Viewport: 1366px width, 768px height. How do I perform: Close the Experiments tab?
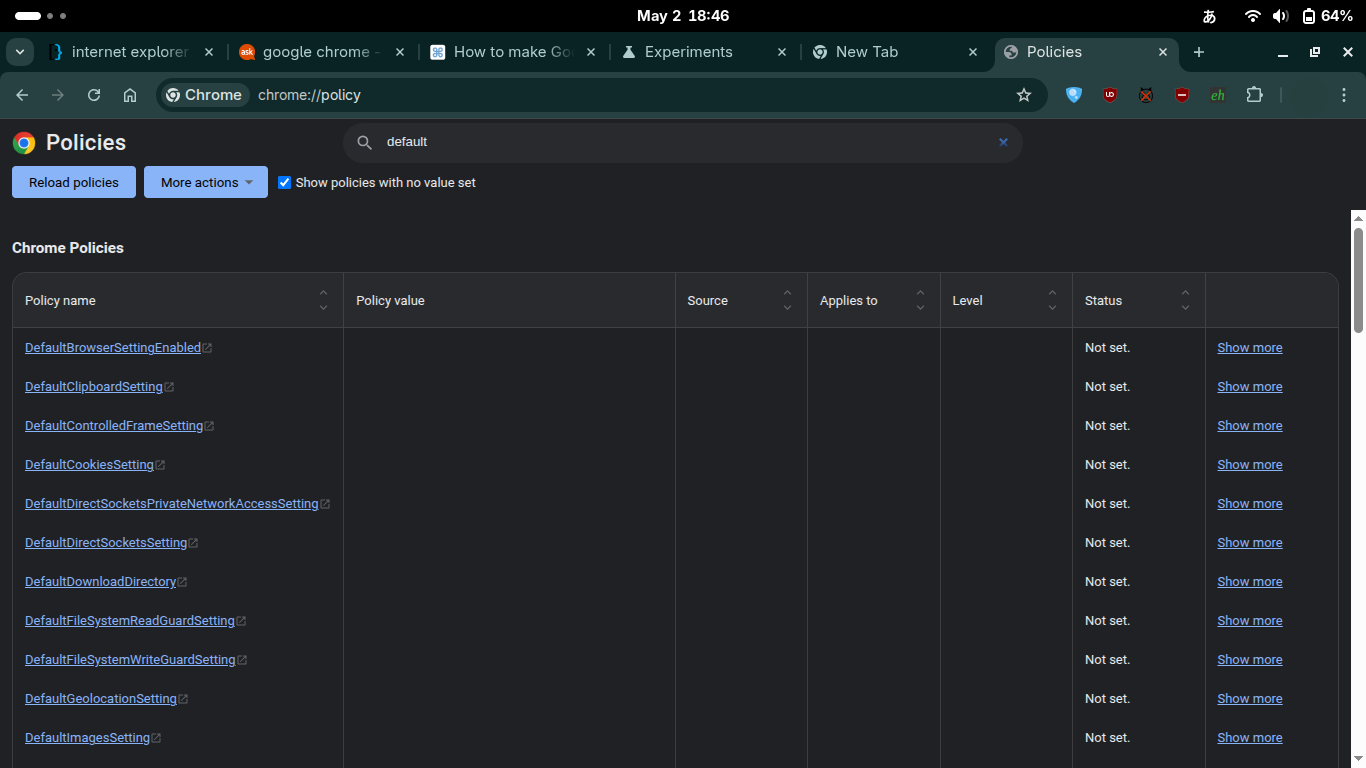click(x=781, y=52)
